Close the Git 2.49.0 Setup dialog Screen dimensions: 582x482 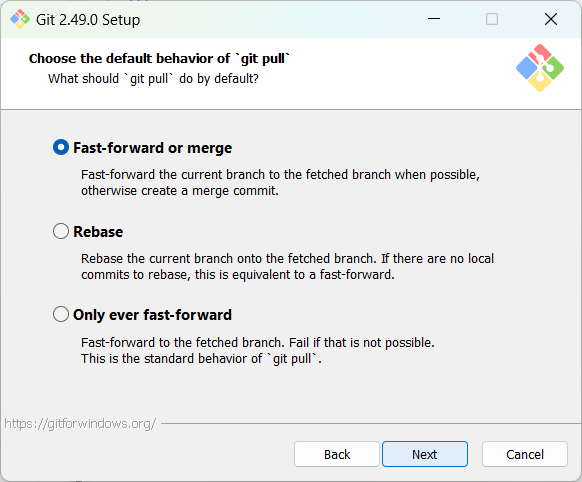(x=551, y=19)
